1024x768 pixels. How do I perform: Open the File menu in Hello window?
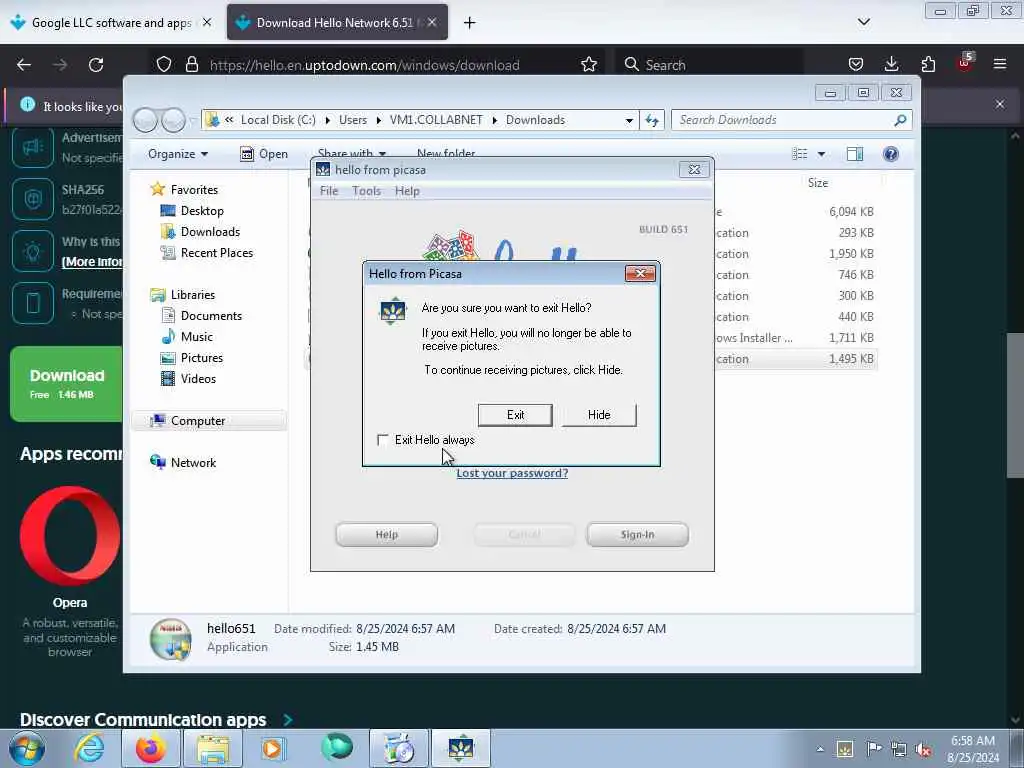(x=329, y=191)
